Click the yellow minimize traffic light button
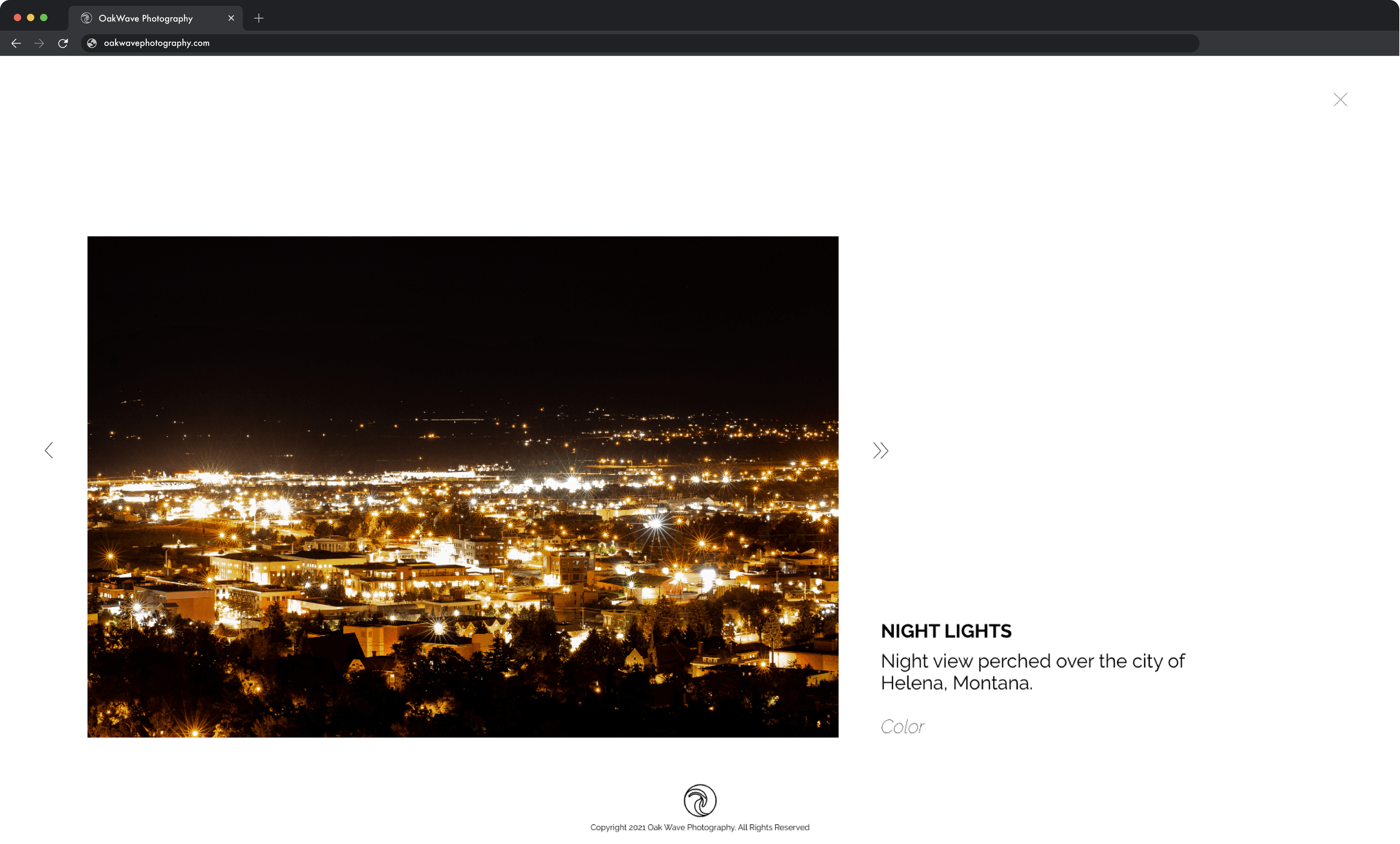This screenshot has height=844, width=1400. (31, 17)
